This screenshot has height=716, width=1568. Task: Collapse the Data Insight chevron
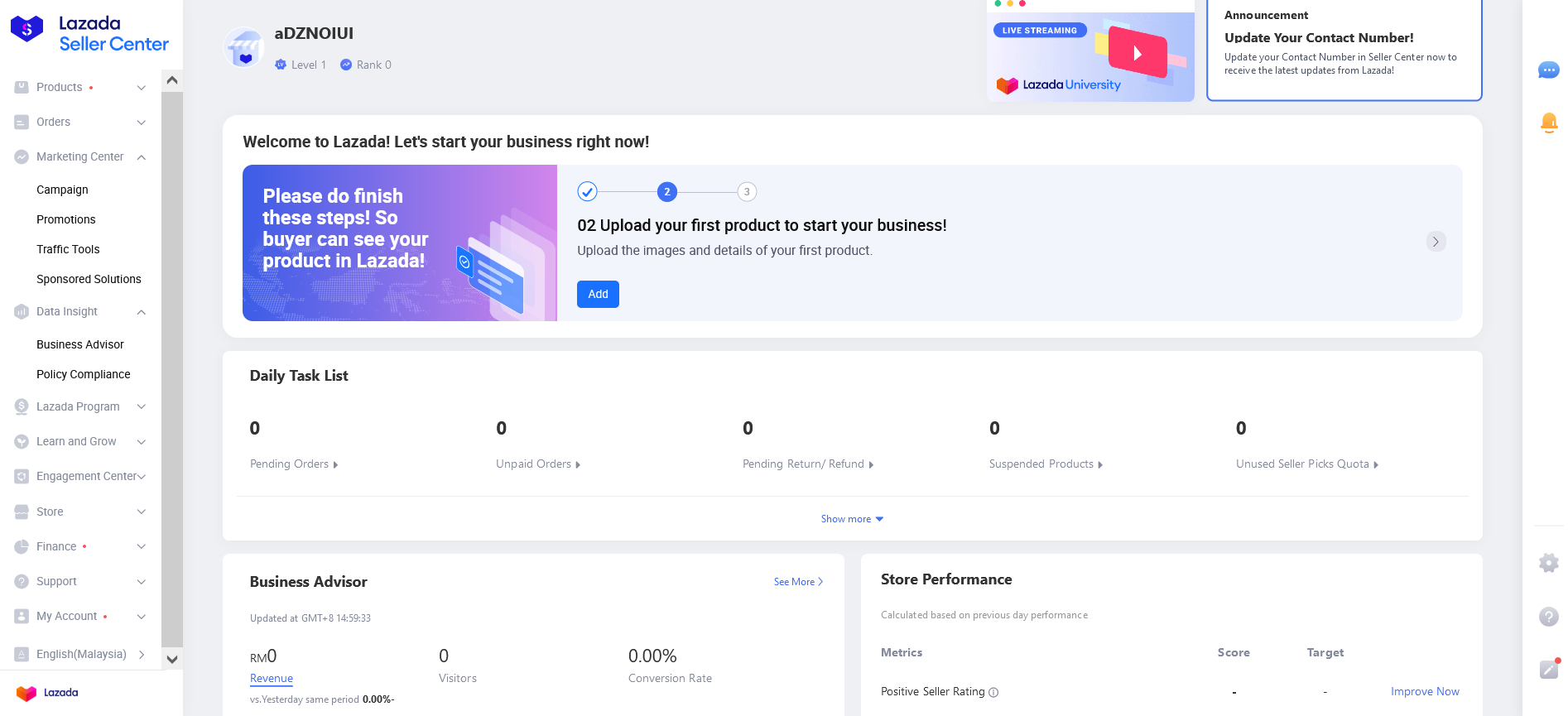click(142, 312)
